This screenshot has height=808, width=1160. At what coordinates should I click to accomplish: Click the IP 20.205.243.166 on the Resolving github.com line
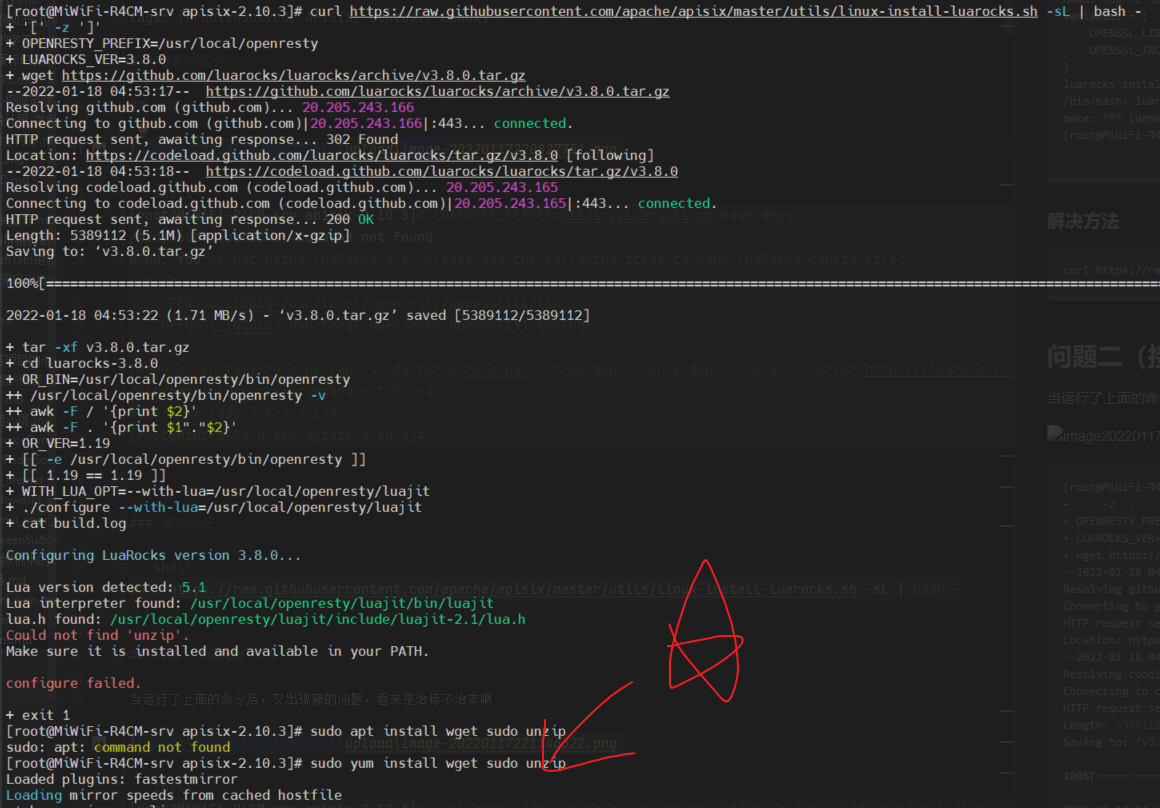coord(357,107)
